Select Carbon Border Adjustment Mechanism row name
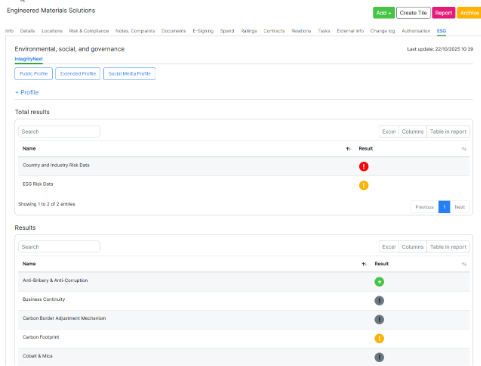 [x=64, y=318]
